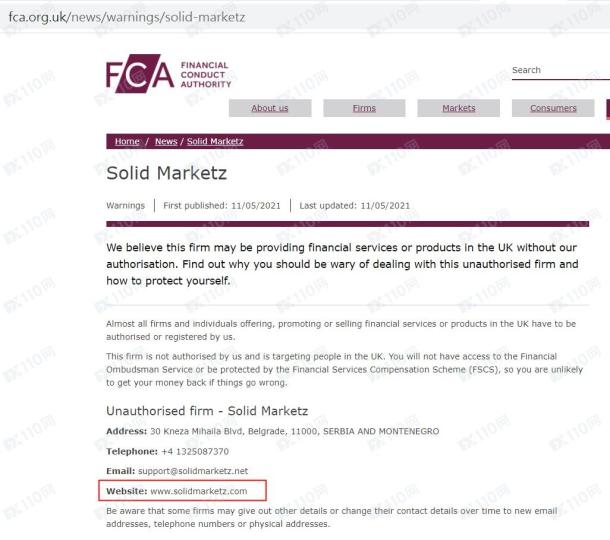
Task: Click the Belgrade address line
Action: (294, 431)
